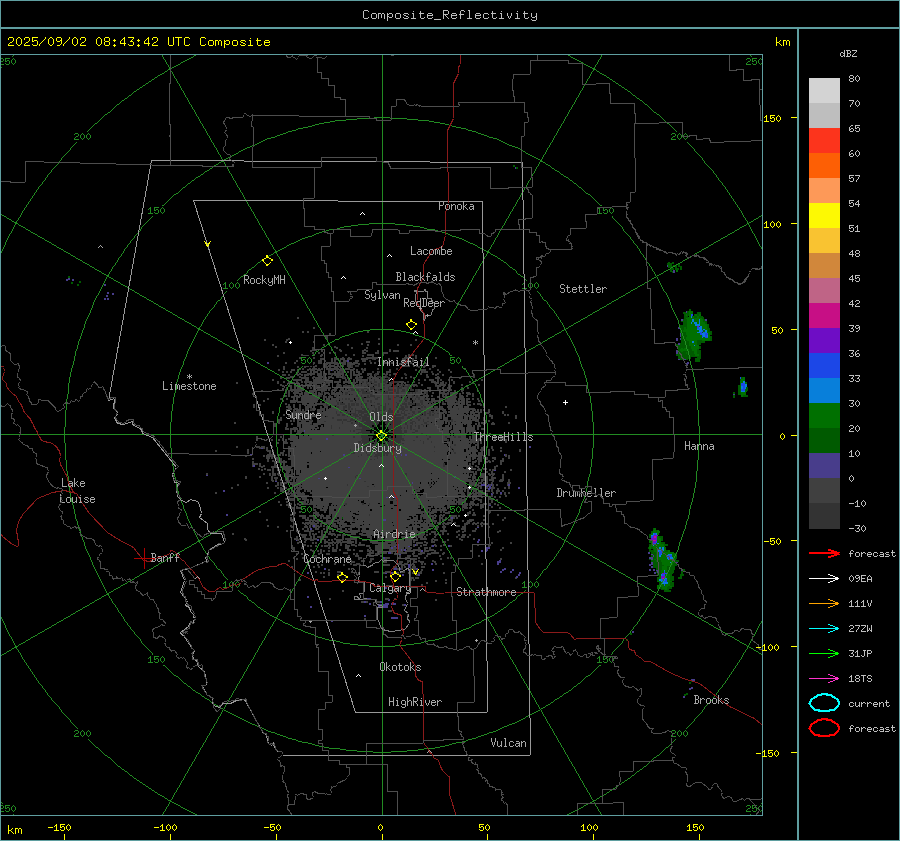Click the yellow diamond marker below RedDeer

[411, 325]
